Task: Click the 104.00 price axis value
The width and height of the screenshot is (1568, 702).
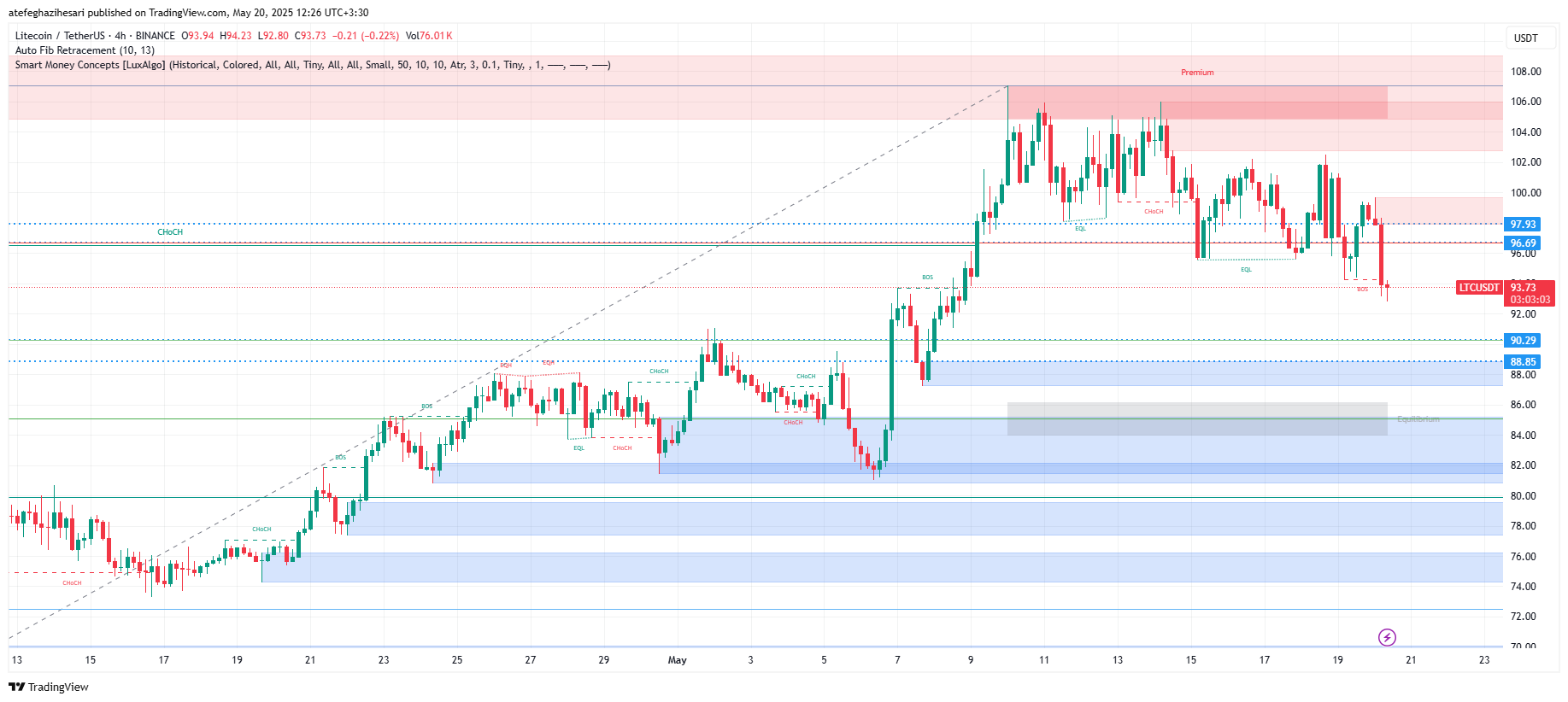Action: coord(1525,132)
